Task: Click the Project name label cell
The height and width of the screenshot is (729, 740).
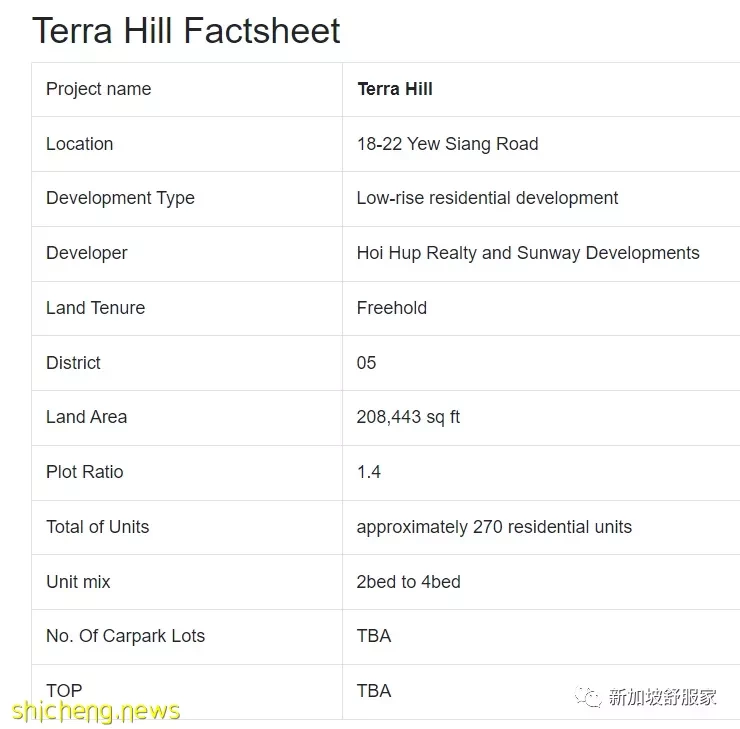Action: pos(187,89)
